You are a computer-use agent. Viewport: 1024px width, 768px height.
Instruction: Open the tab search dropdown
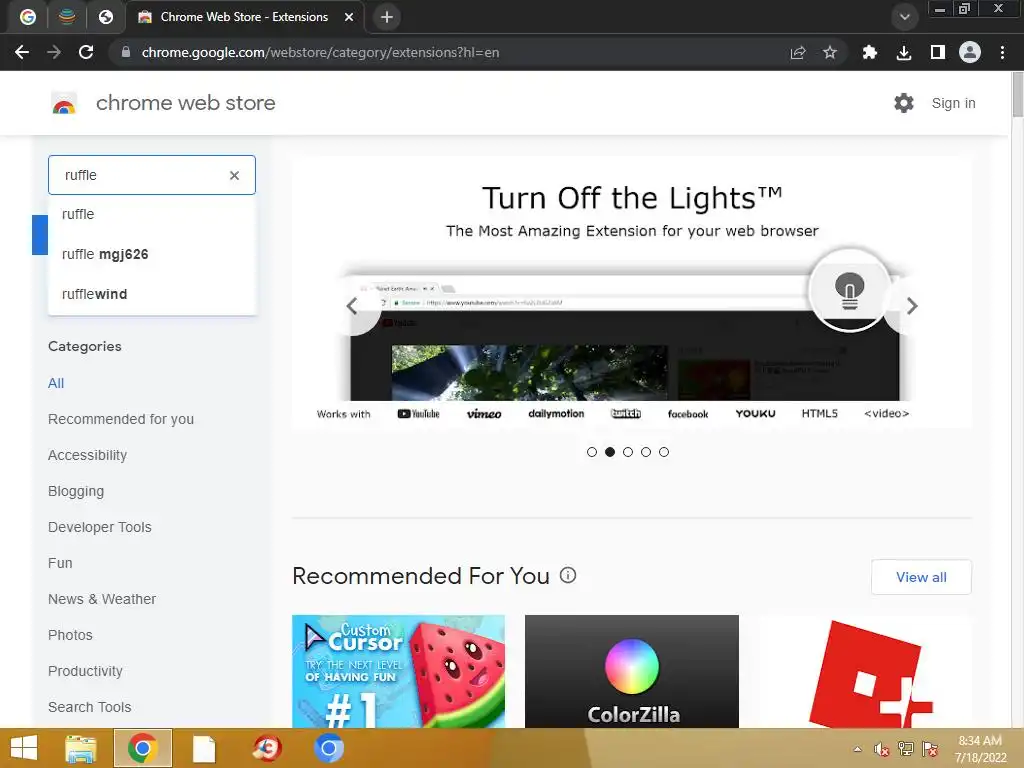[904, 17]
